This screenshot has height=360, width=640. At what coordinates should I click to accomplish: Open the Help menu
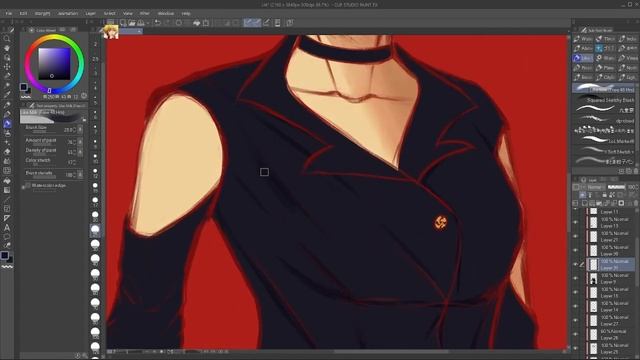(186, 13)
